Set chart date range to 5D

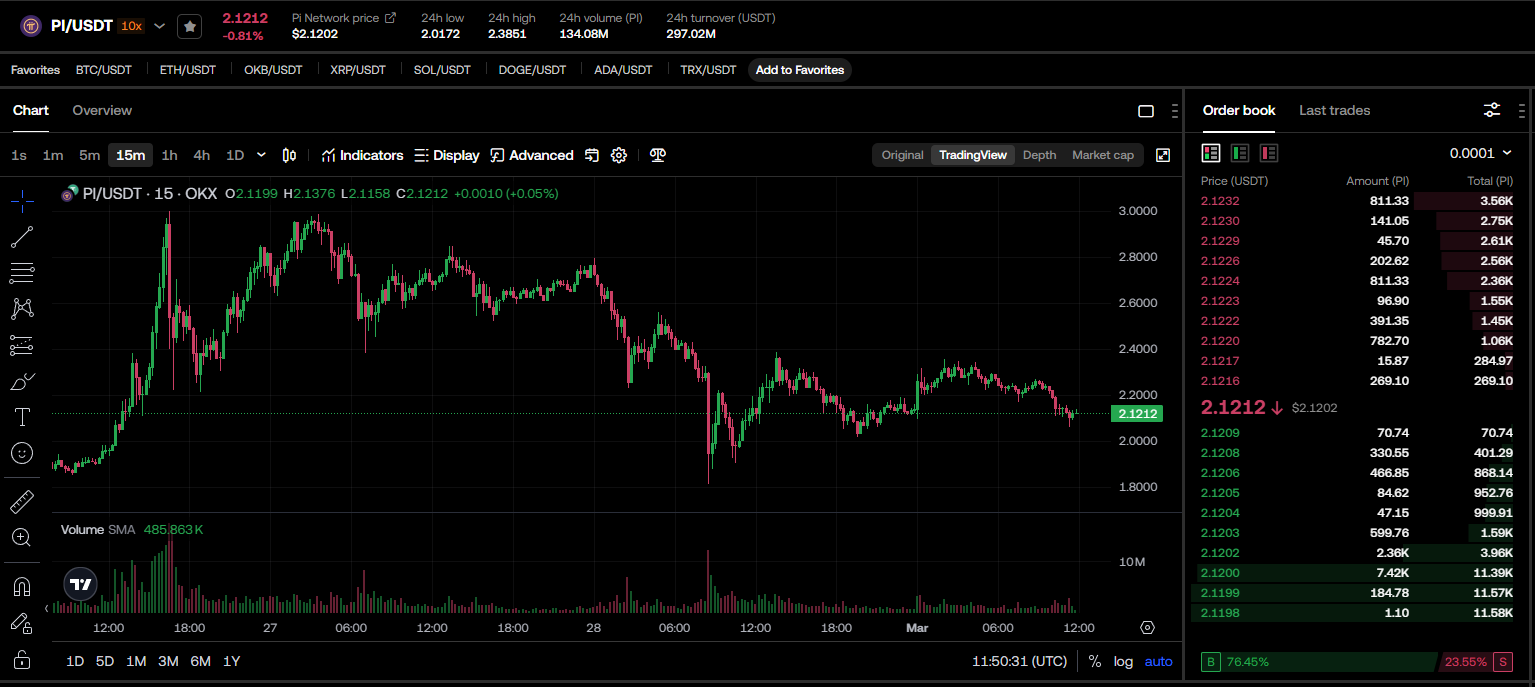(x=105, y=661)
